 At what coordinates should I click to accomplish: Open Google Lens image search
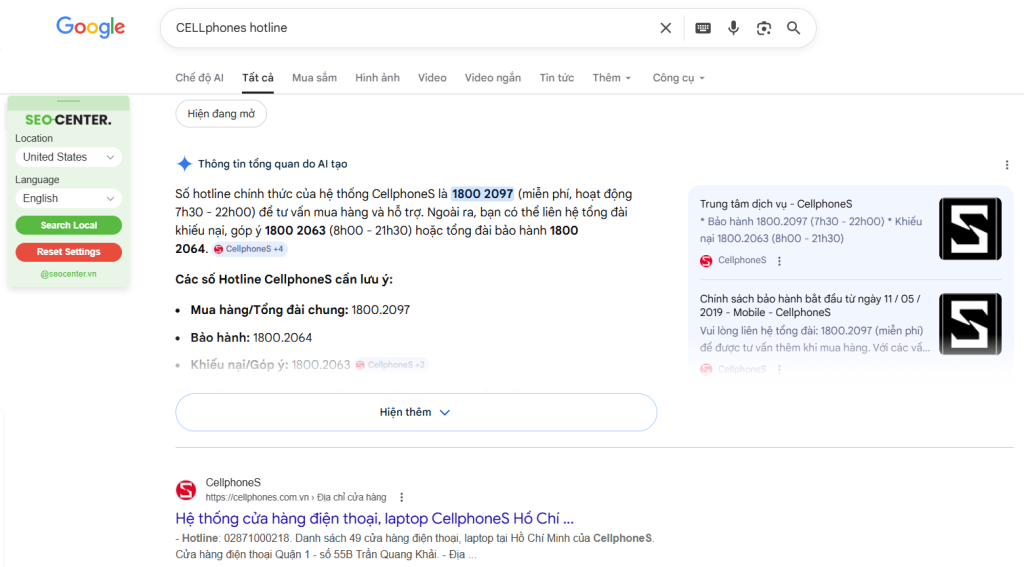click(763, 28)
